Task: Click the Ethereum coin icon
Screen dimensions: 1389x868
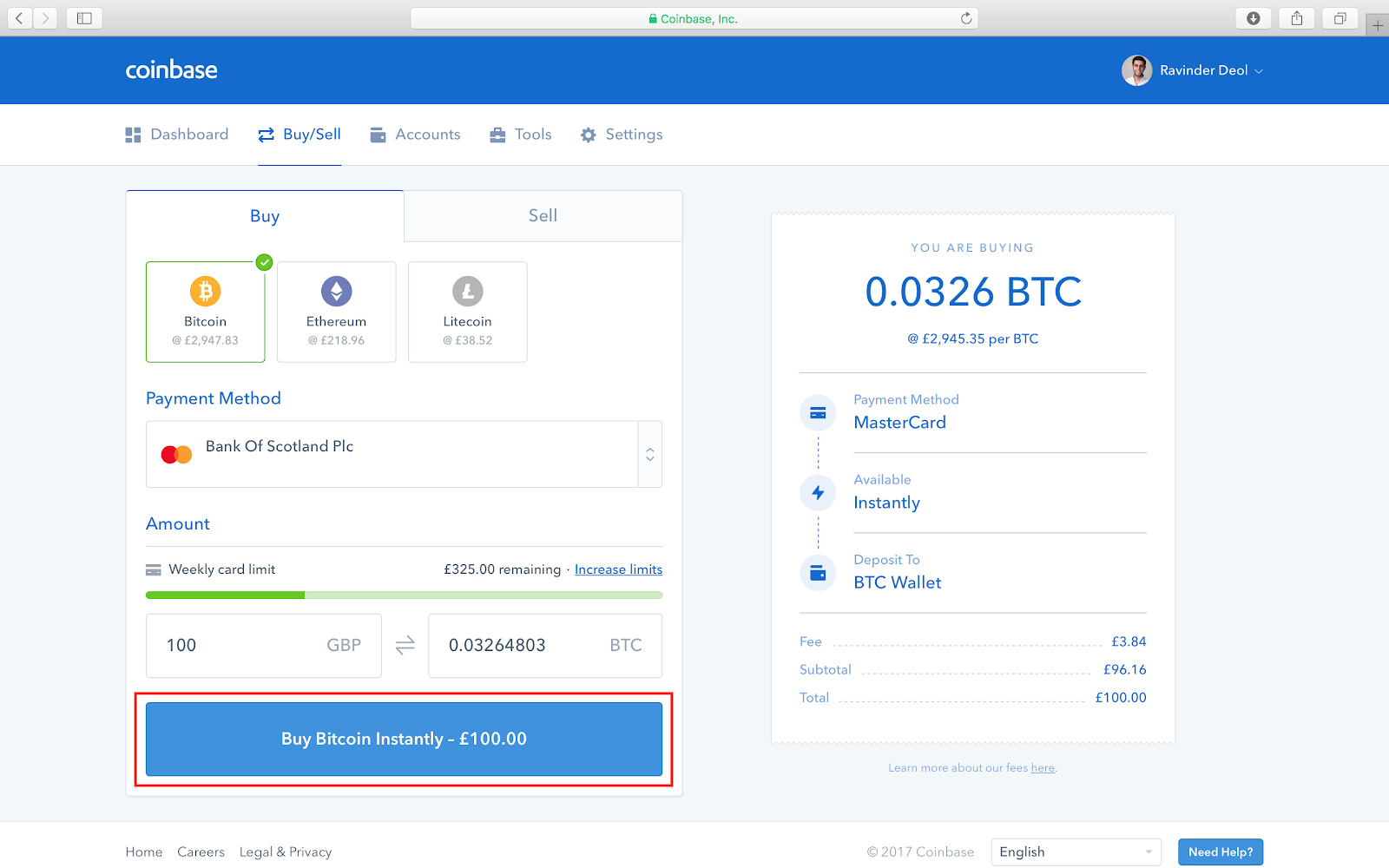Action: pyautogui.click(x=337, y=292)
